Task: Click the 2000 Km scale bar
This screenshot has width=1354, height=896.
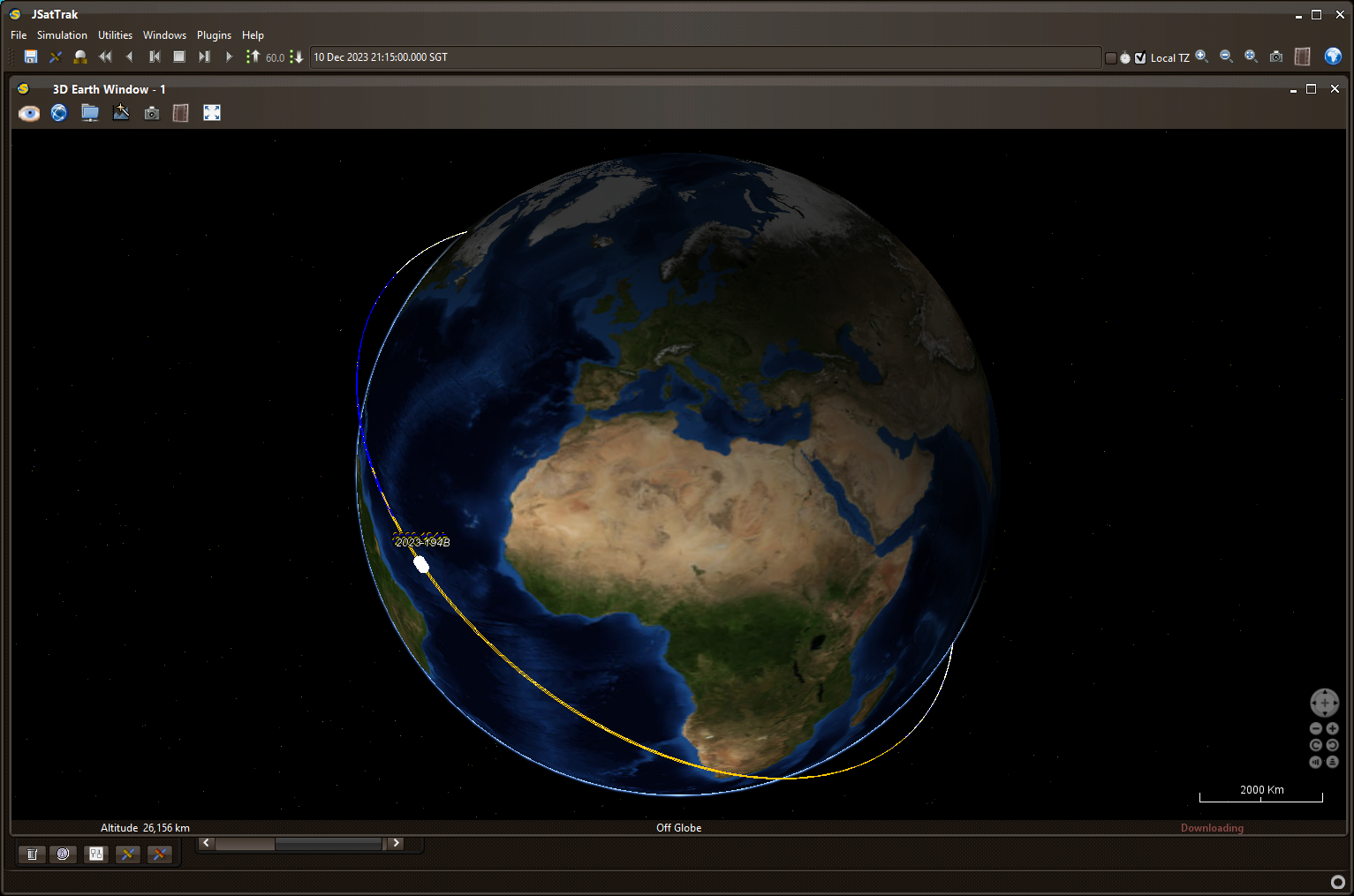Action: [x=1261, y=794]
